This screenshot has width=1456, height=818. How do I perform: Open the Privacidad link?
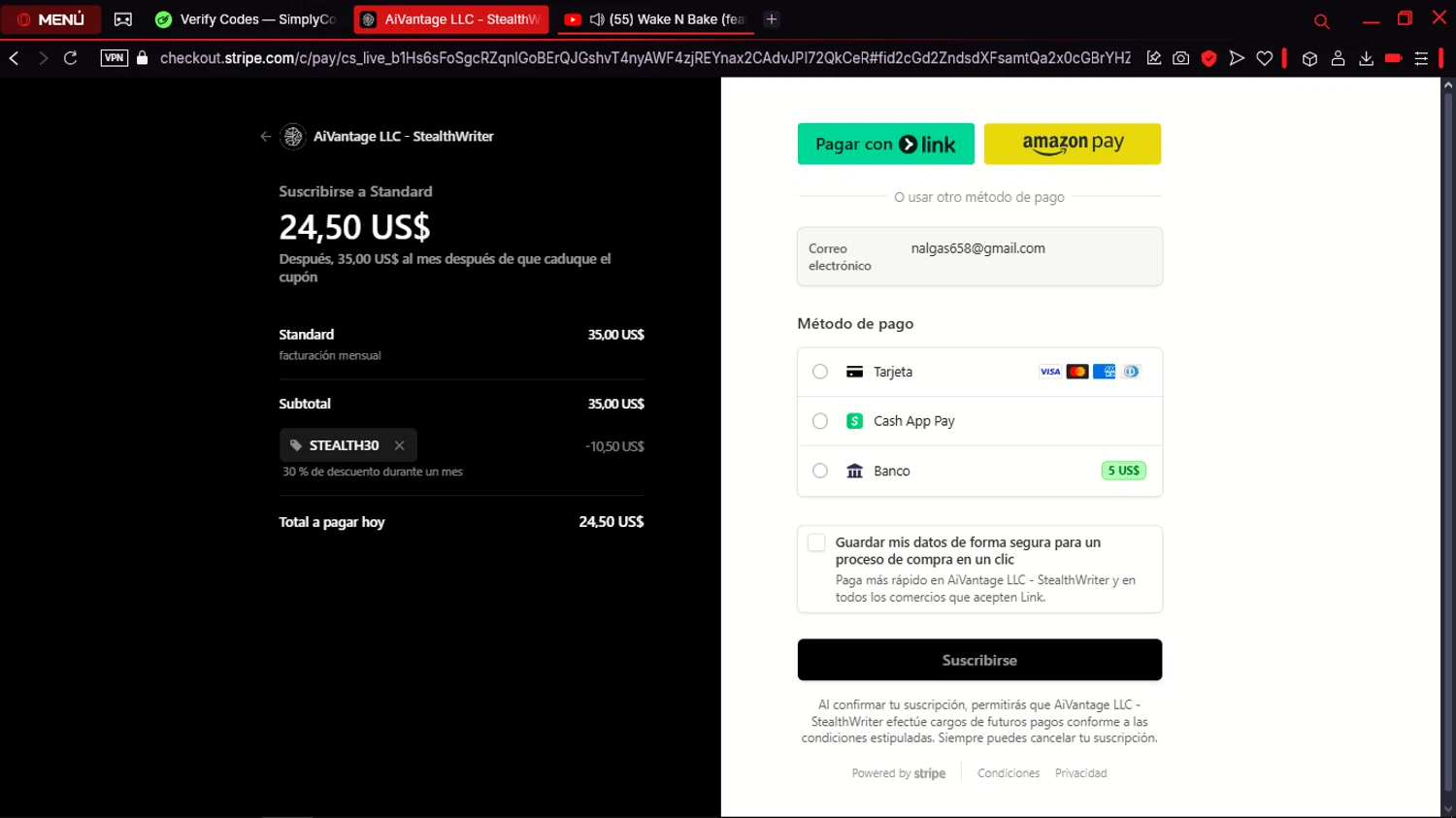coord(1080,773)
